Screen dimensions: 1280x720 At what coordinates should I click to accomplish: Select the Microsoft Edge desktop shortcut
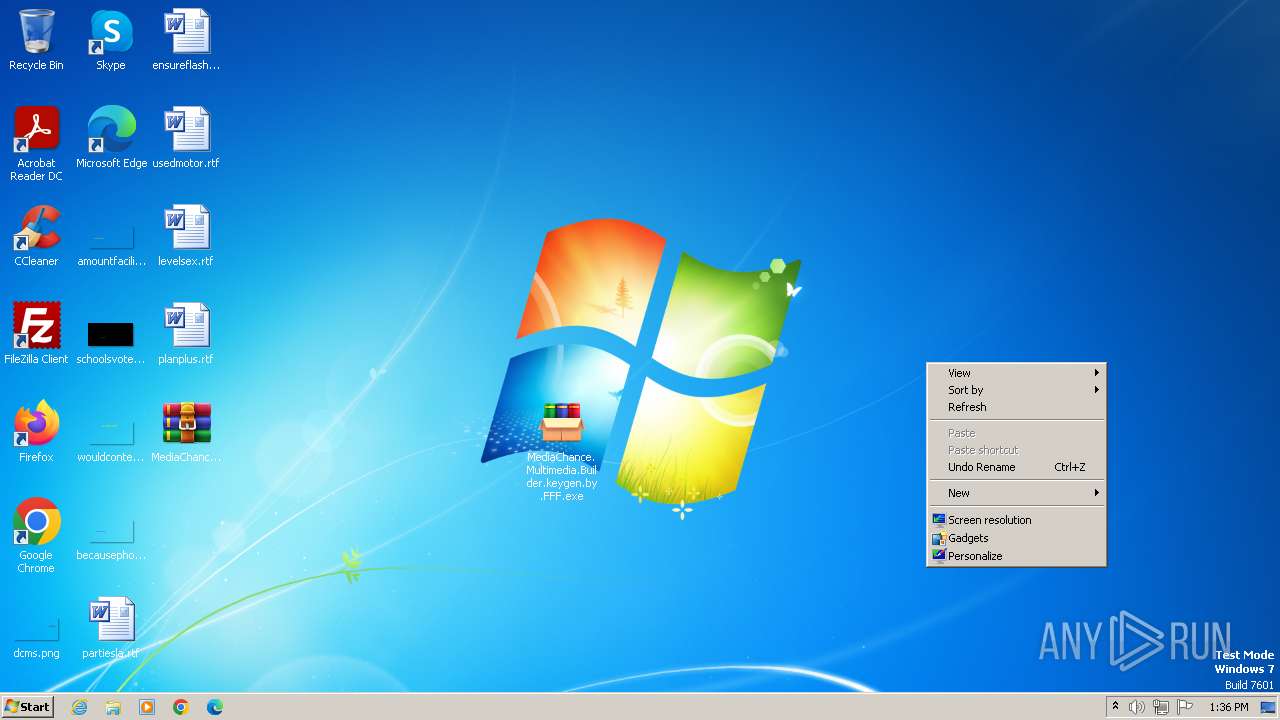click(111, 137)
